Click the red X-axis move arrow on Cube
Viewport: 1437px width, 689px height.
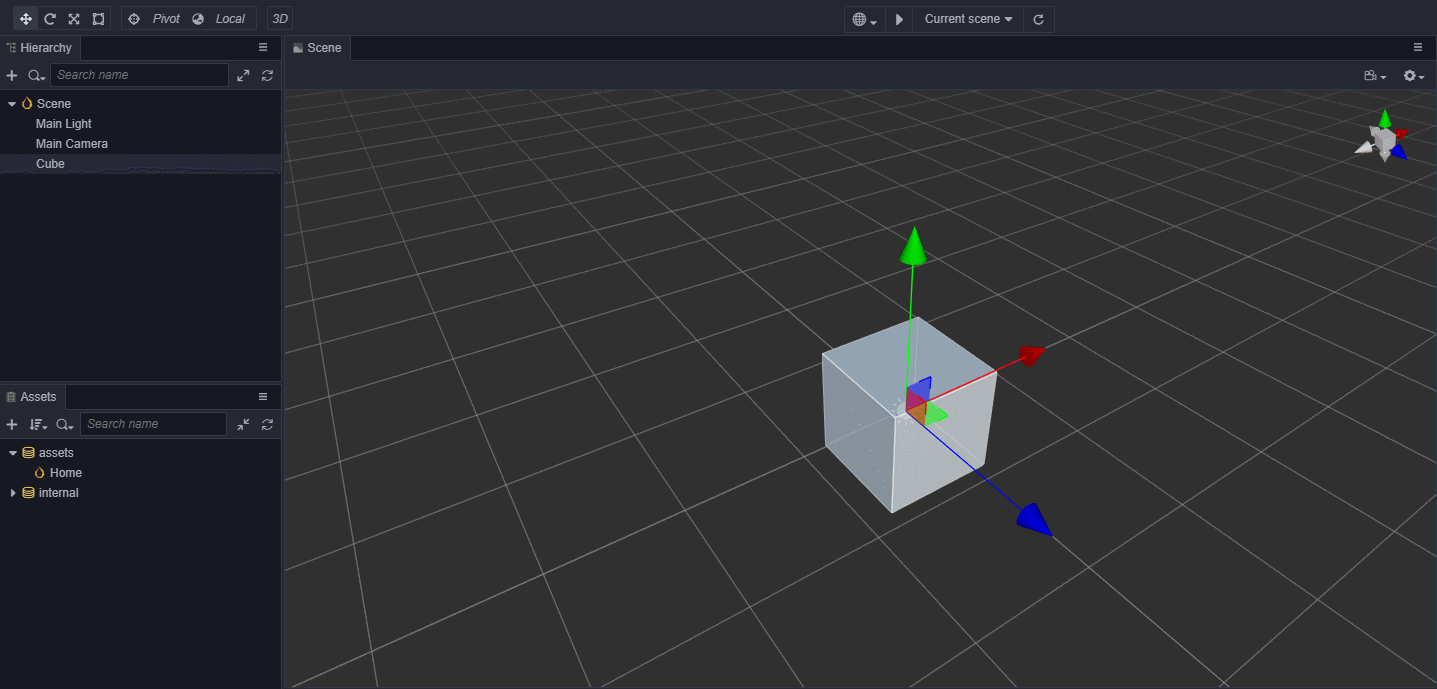(x=1032, y=354)
